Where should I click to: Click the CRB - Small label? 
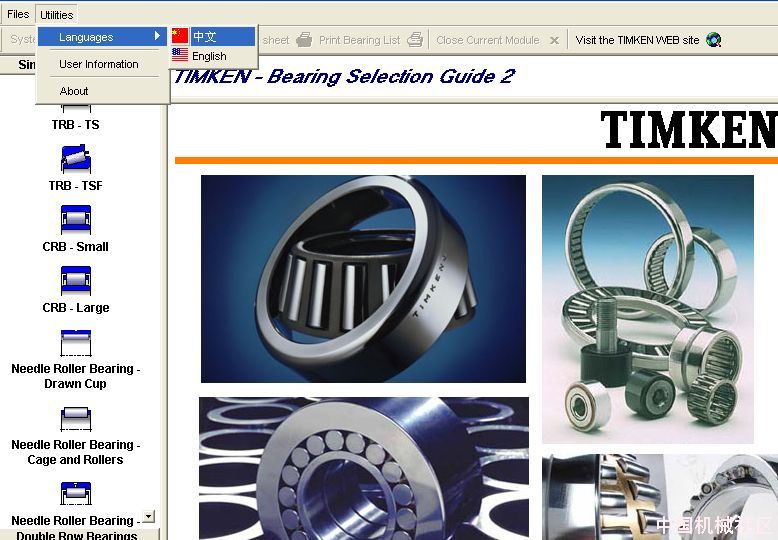point(75,247)
